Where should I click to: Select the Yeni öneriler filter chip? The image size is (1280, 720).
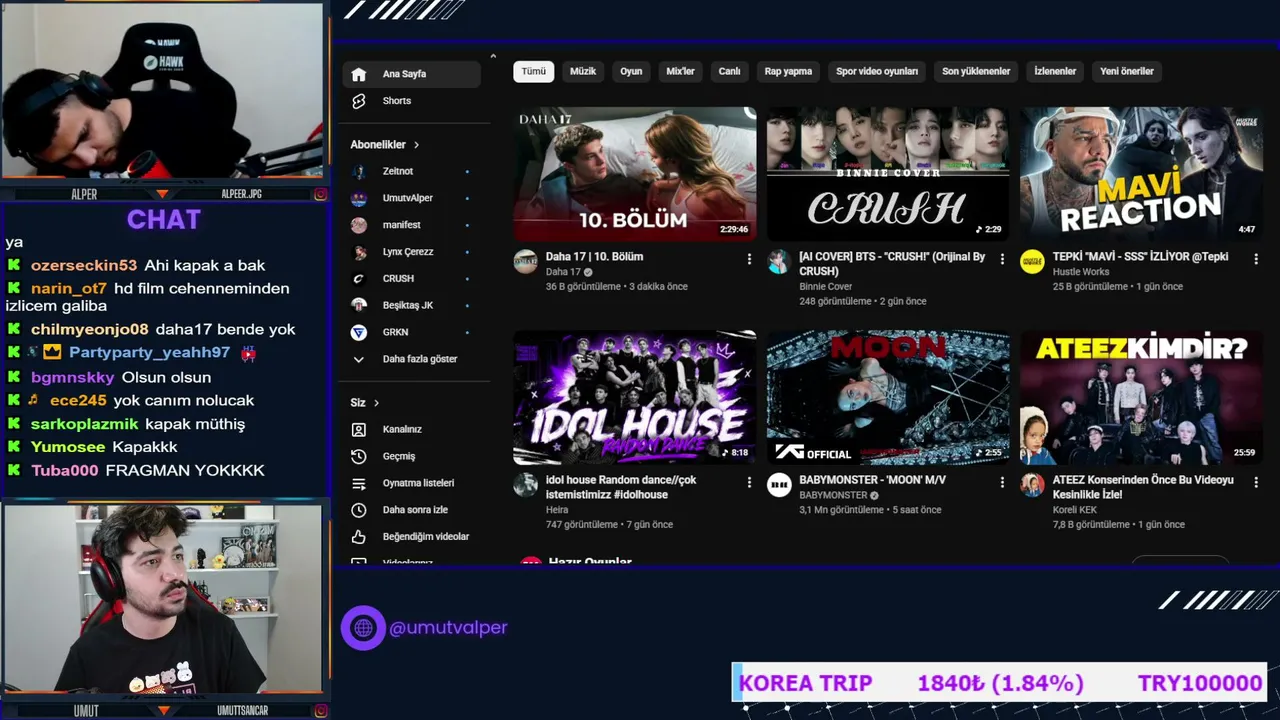coord(1127,71)
